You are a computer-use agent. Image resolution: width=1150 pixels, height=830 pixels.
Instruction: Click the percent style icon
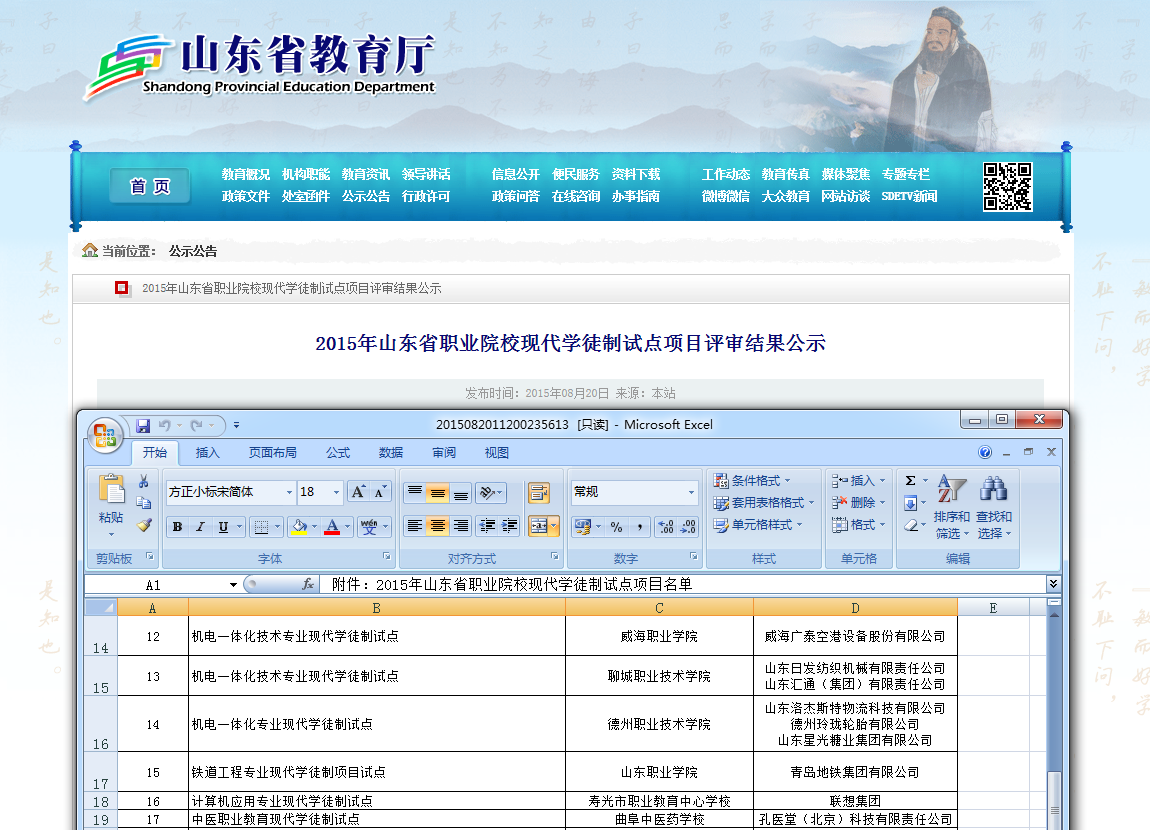616,527
